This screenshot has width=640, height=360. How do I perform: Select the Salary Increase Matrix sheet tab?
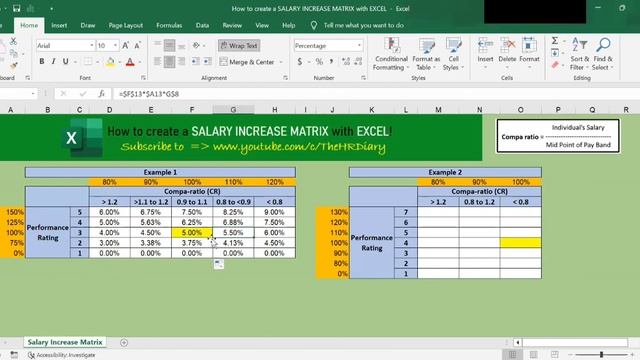[65, 342]
